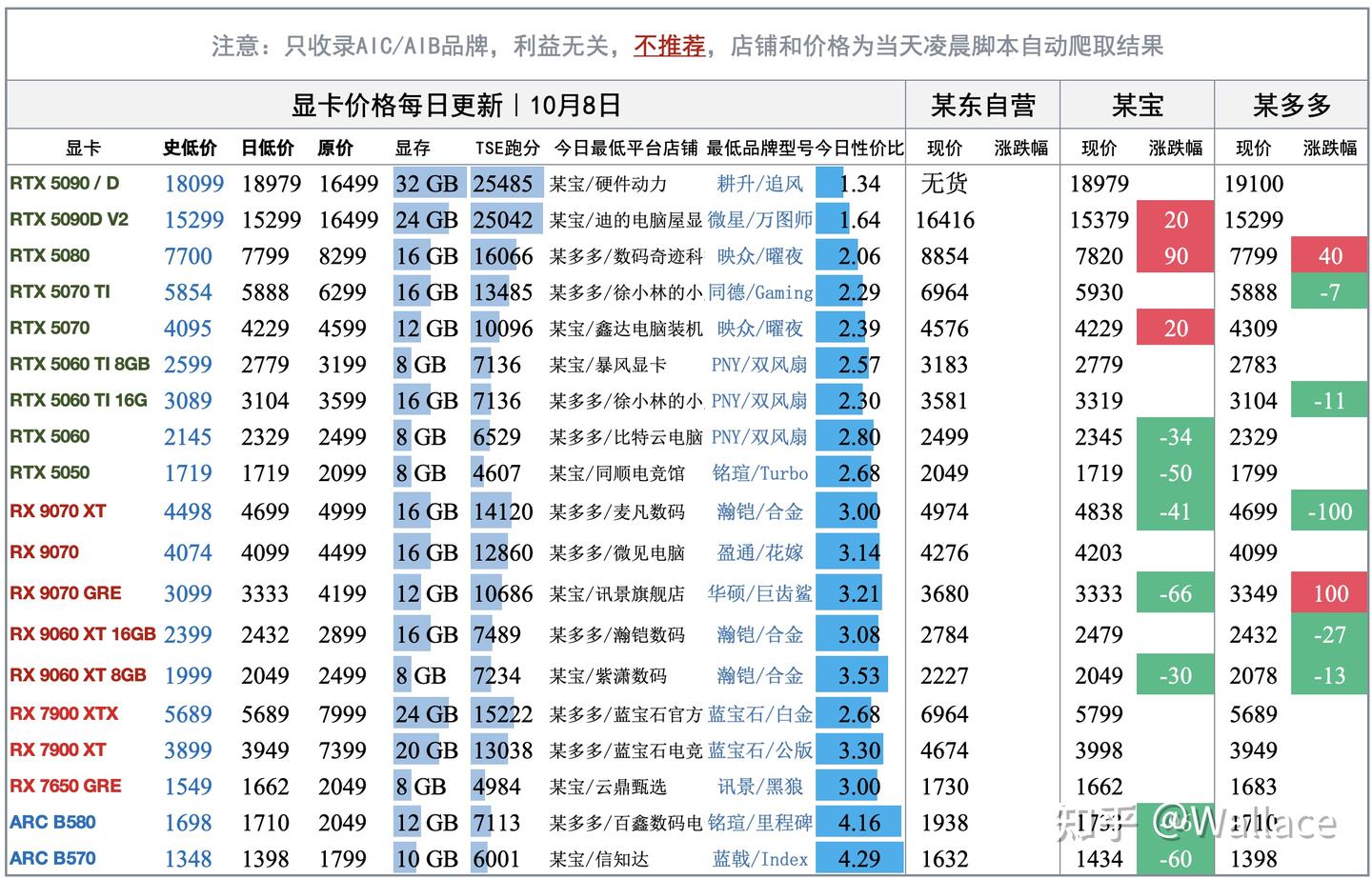Select the RX 9060 XT 8GB row label
This screenshot has height=879, width=1372.
click(x=78, y=674)
